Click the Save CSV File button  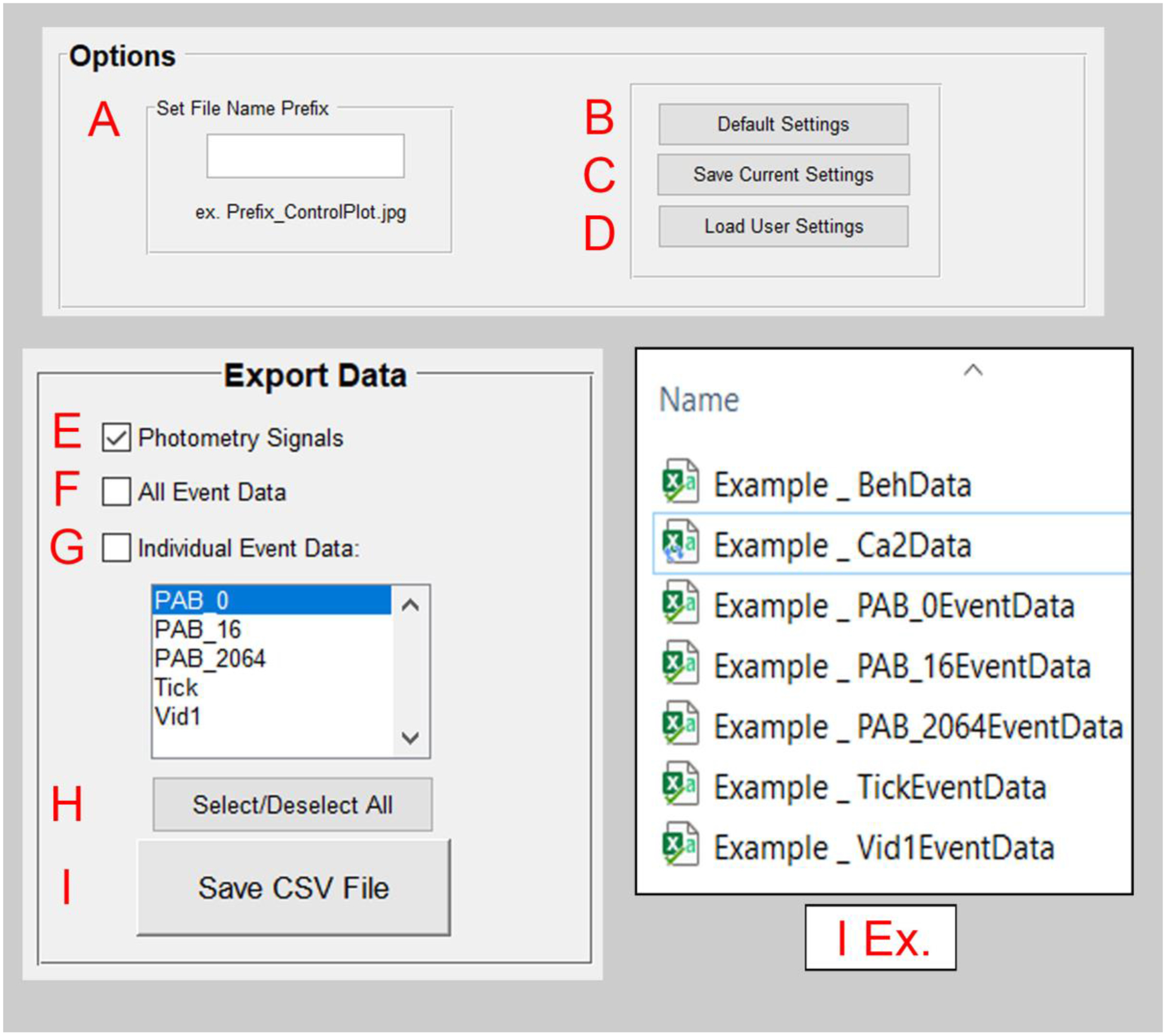point(294,888)
